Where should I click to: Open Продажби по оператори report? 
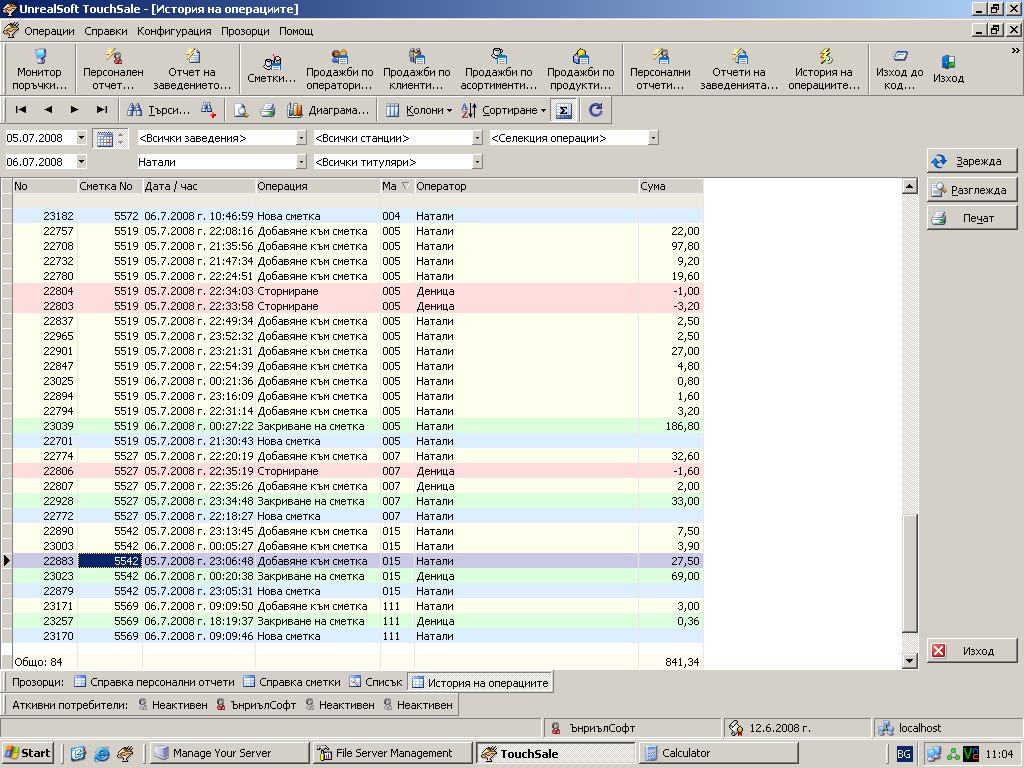(x=339, y=68)
